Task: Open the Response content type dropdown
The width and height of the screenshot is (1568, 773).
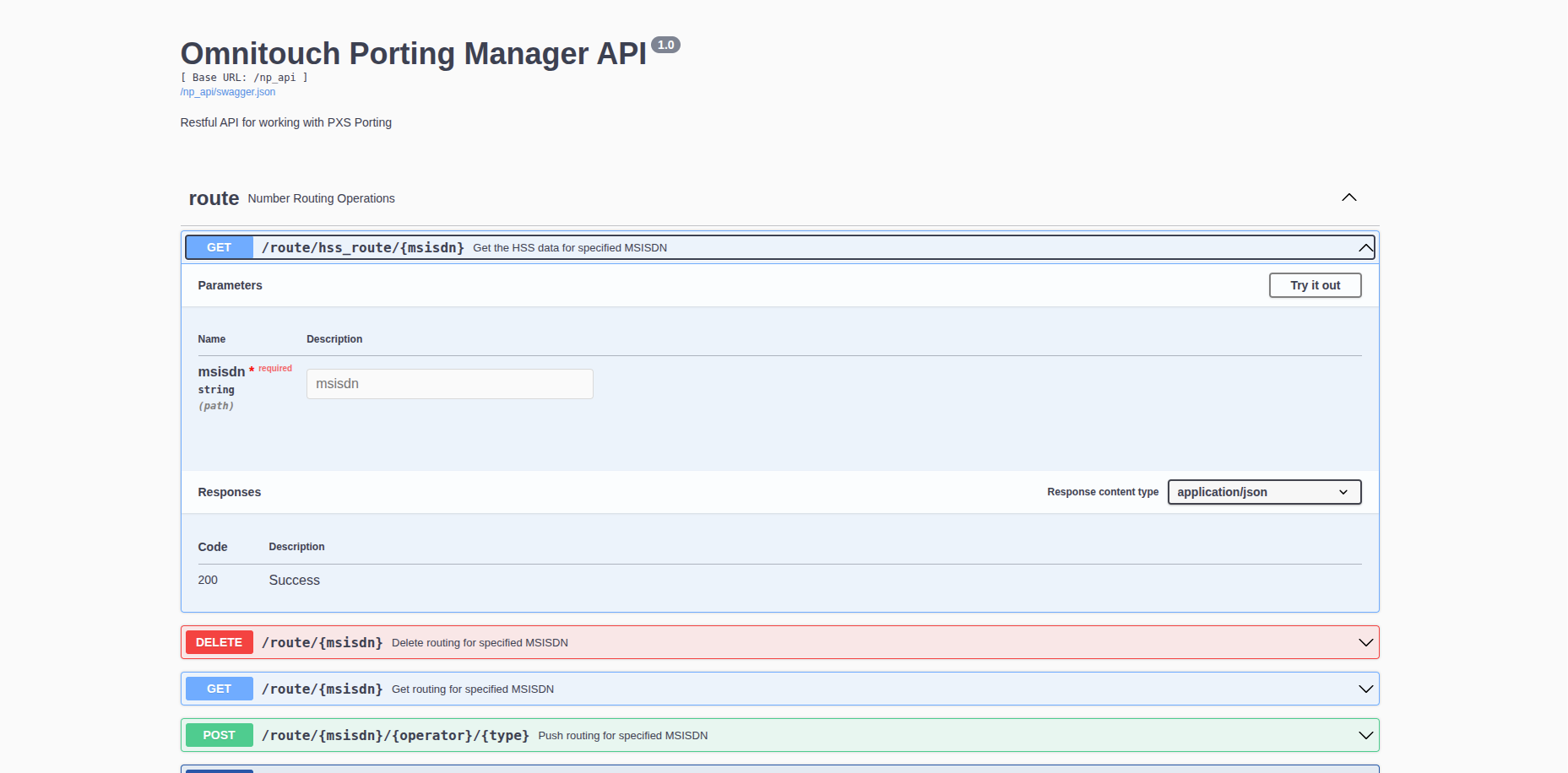Action: point(1265,492)
